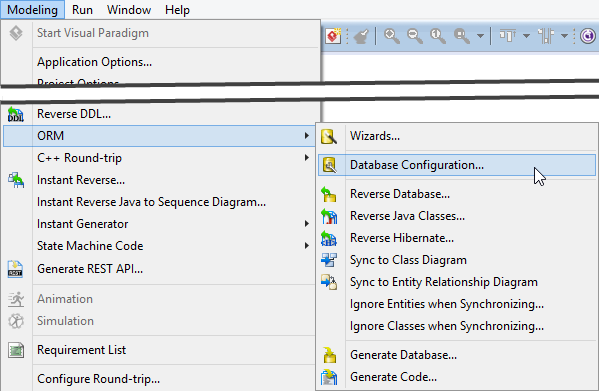This screenshot has width=599, height=391.
Task: Click the Sync to Entity Relationship Diagram icon
Action: (x=329, y=282)
